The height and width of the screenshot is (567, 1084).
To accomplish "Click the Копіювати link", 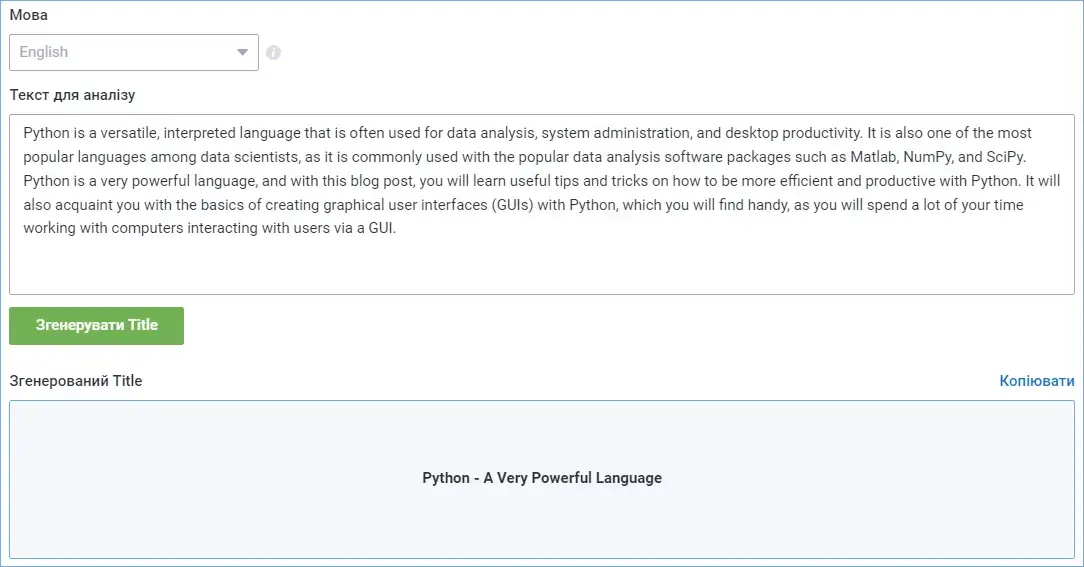I will point(1036,381).
